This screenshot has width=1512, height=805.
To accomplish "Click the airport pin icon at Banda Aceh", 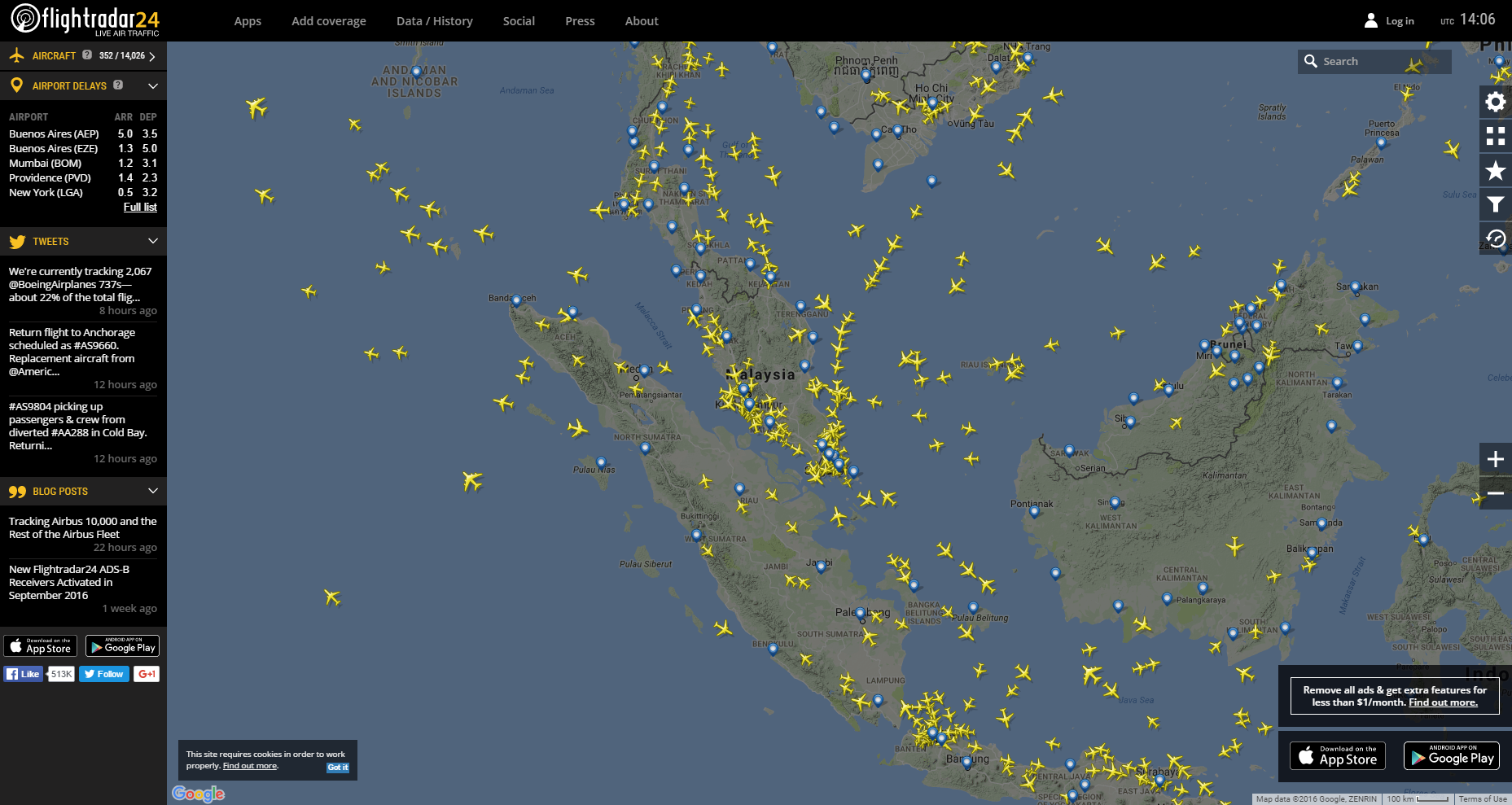I will click(516, 301).
